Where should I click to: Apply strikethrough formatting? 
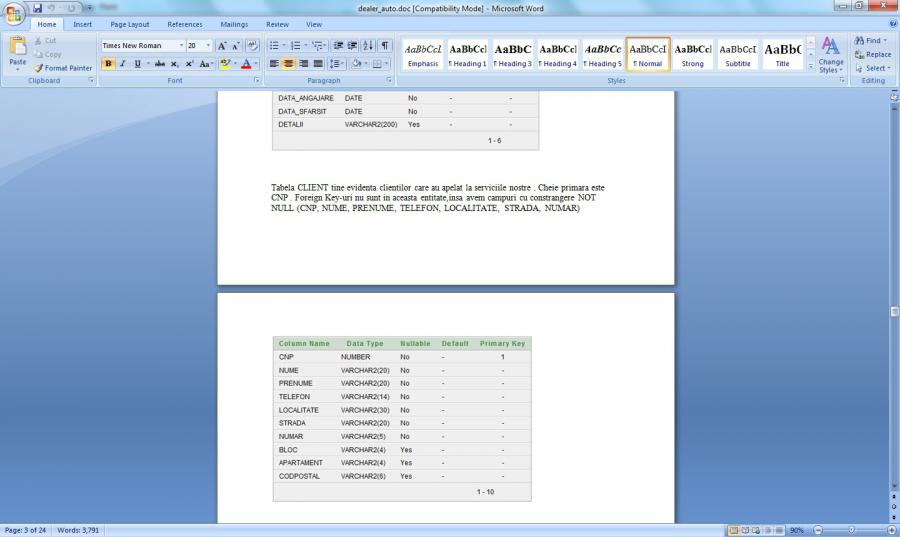point(159,64)
